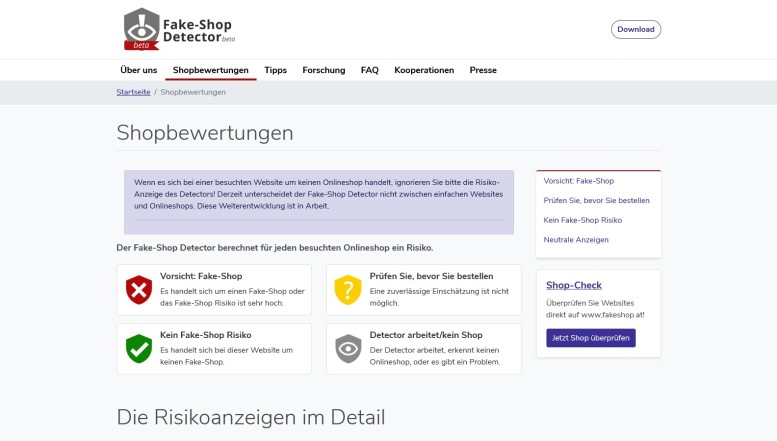The height and width of the screenshot is (441, 777).
Task: Open the Forschung section
Action: pos(323,70)
